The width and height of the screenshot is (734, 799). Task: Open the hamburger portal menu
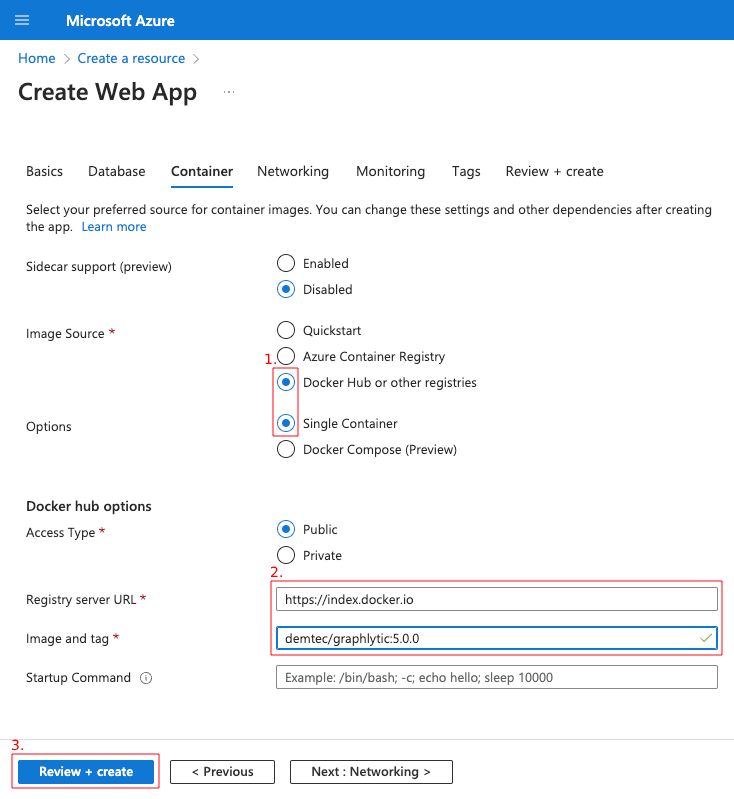22,20
